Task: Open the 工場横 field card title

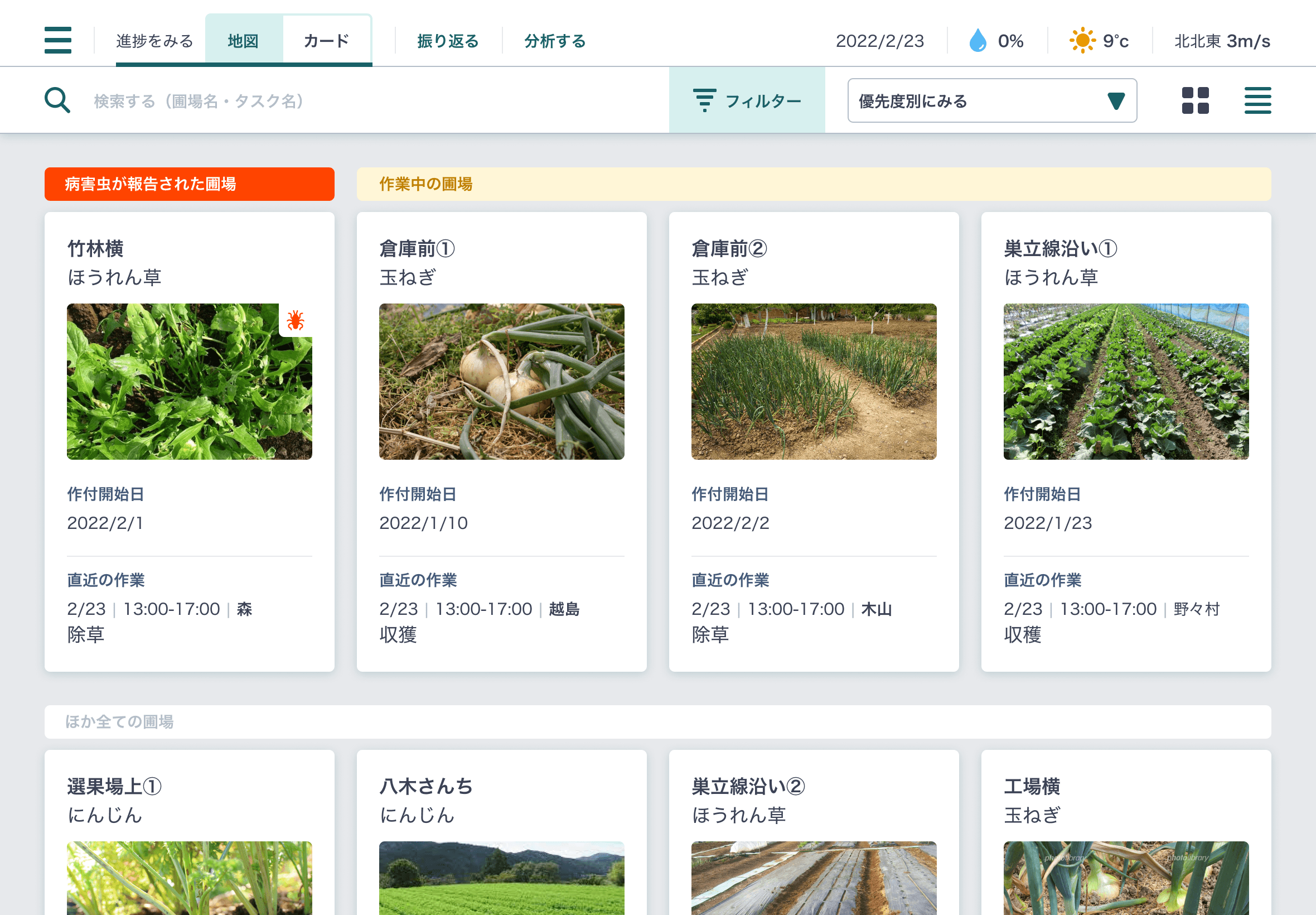Action: pyautogui.click(x=1032, y=787)
